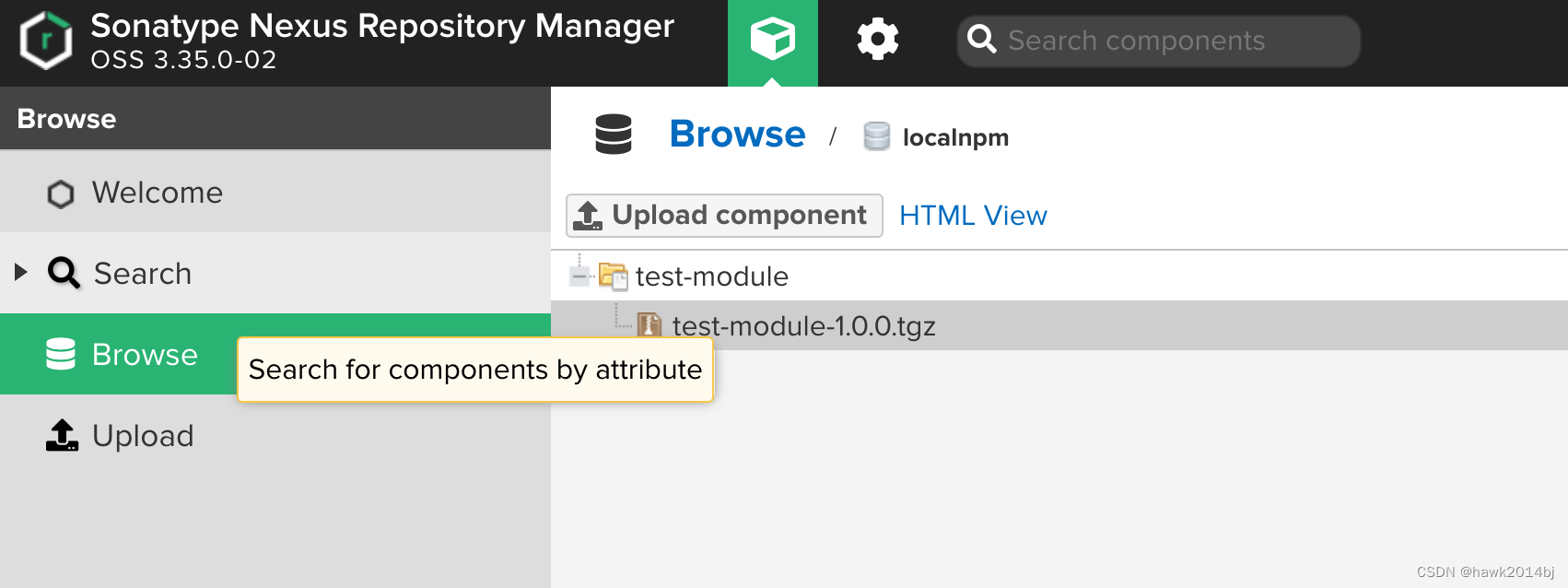
Task: Select the Welcome menu item
Action: tap(157, 193)
